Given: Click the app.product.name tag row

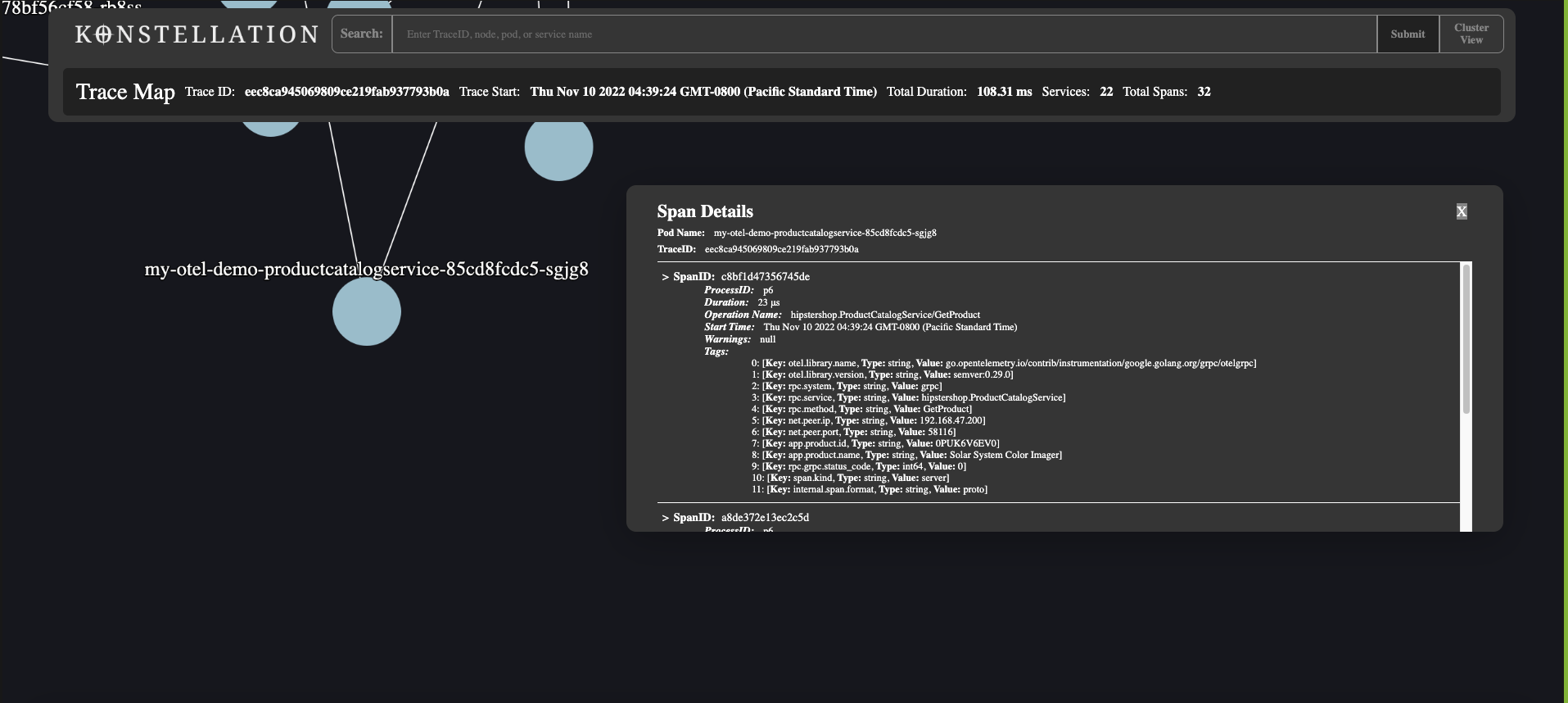Looking at the screenshot, I should [906, 455].
